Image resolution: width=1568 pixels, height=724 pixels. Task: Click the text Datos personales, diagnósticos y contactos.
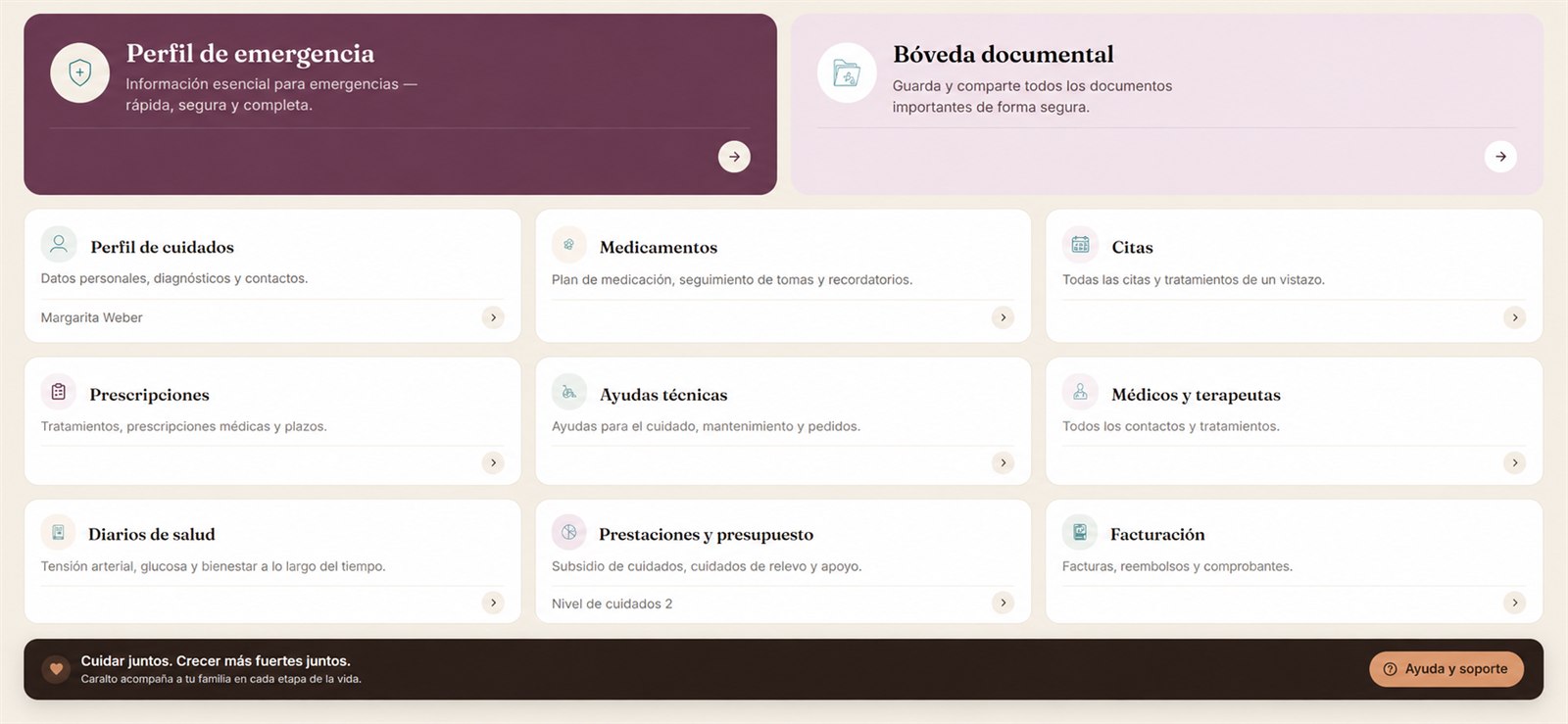174,278
